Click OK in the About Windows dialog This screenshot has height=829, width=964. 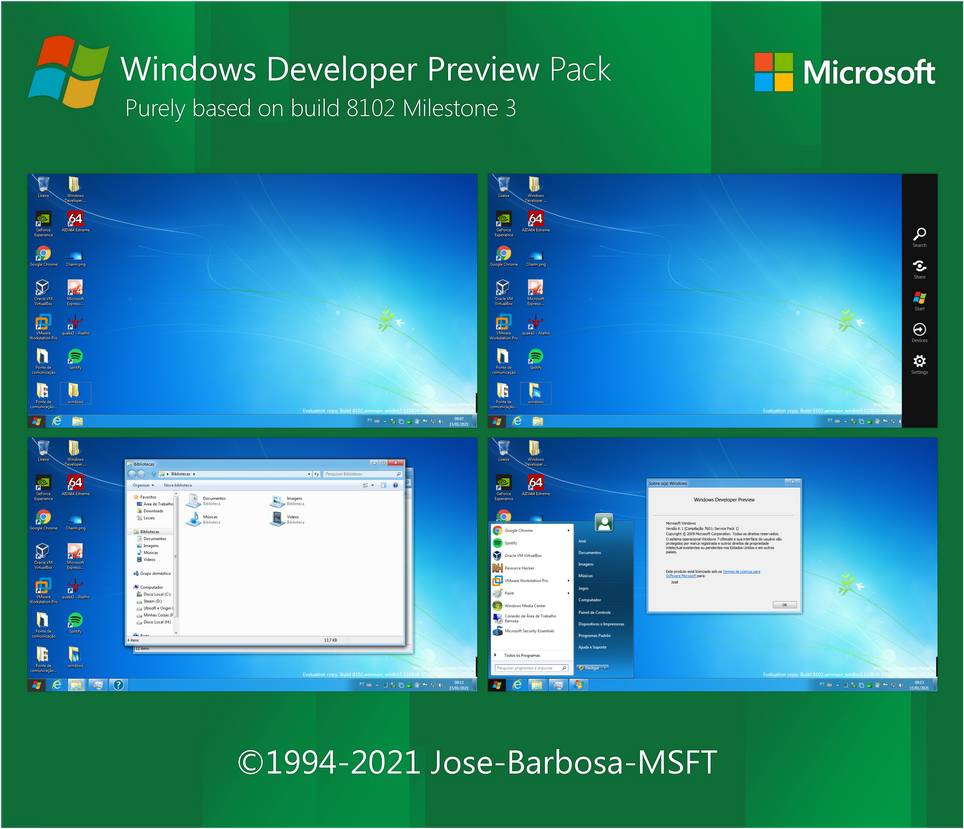coord(785,605)
